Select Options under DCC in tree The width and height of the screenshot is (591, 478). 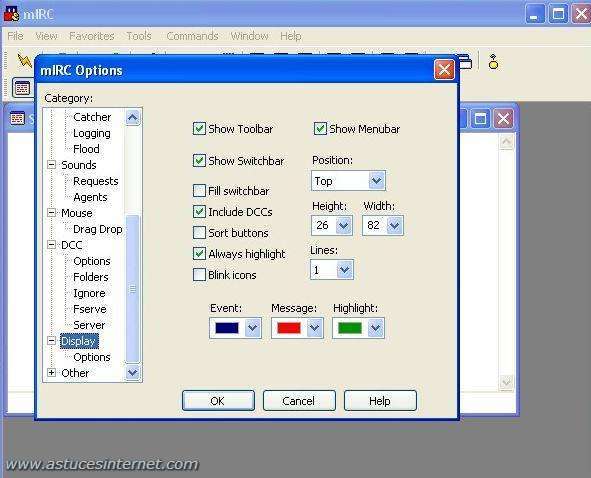tap(92, 261)
